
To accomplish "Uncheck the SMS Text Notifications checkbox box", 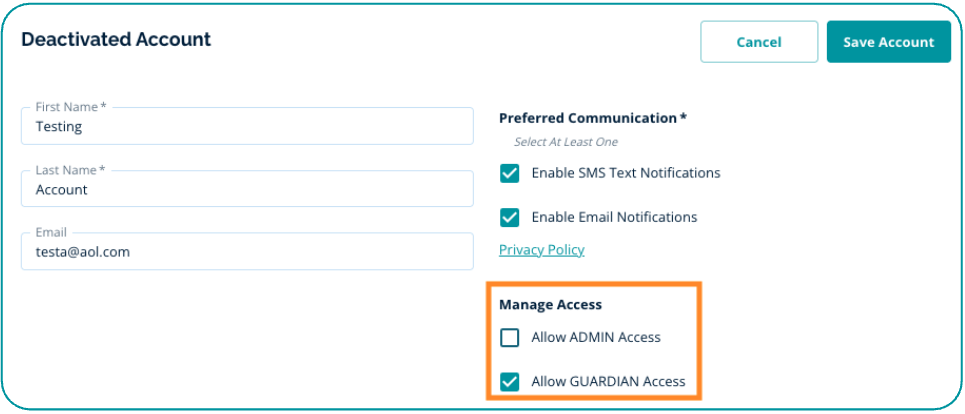I will coord(510,173).
